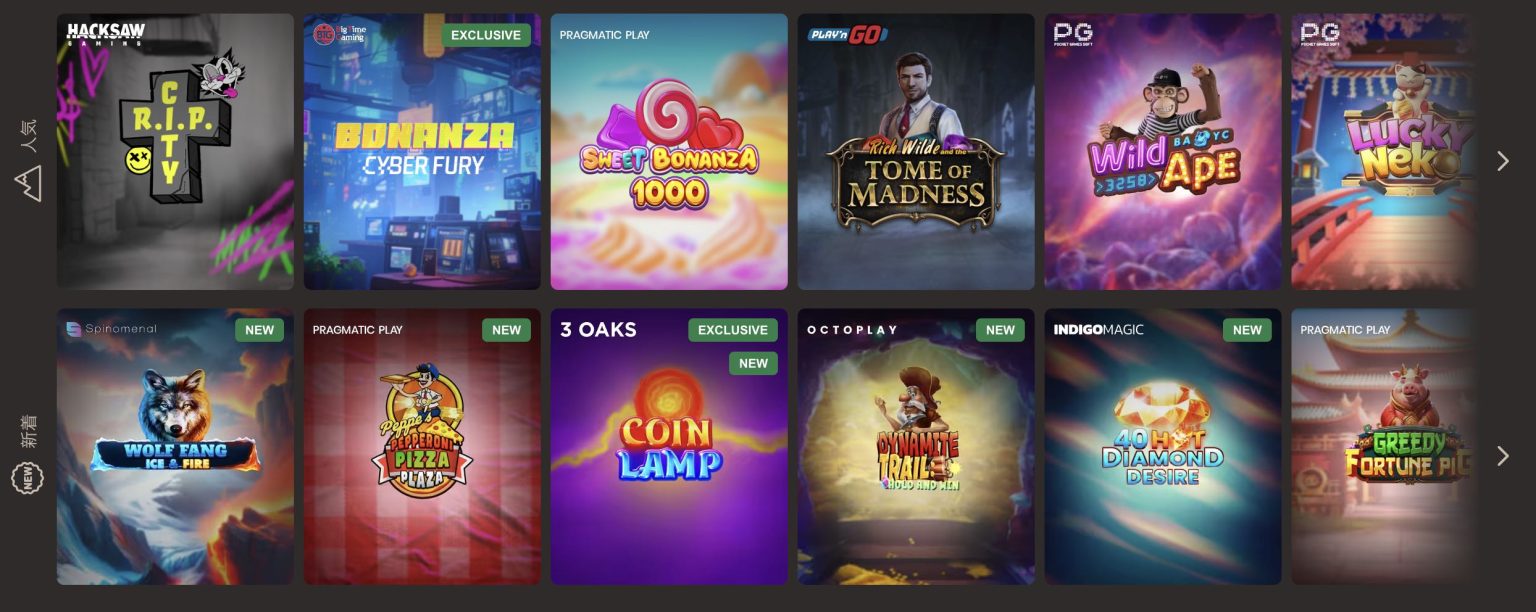Launch 40 Hot Diamond Desire game
The height and width of the screenshot is (612, 1536).
pos(1163,446)
